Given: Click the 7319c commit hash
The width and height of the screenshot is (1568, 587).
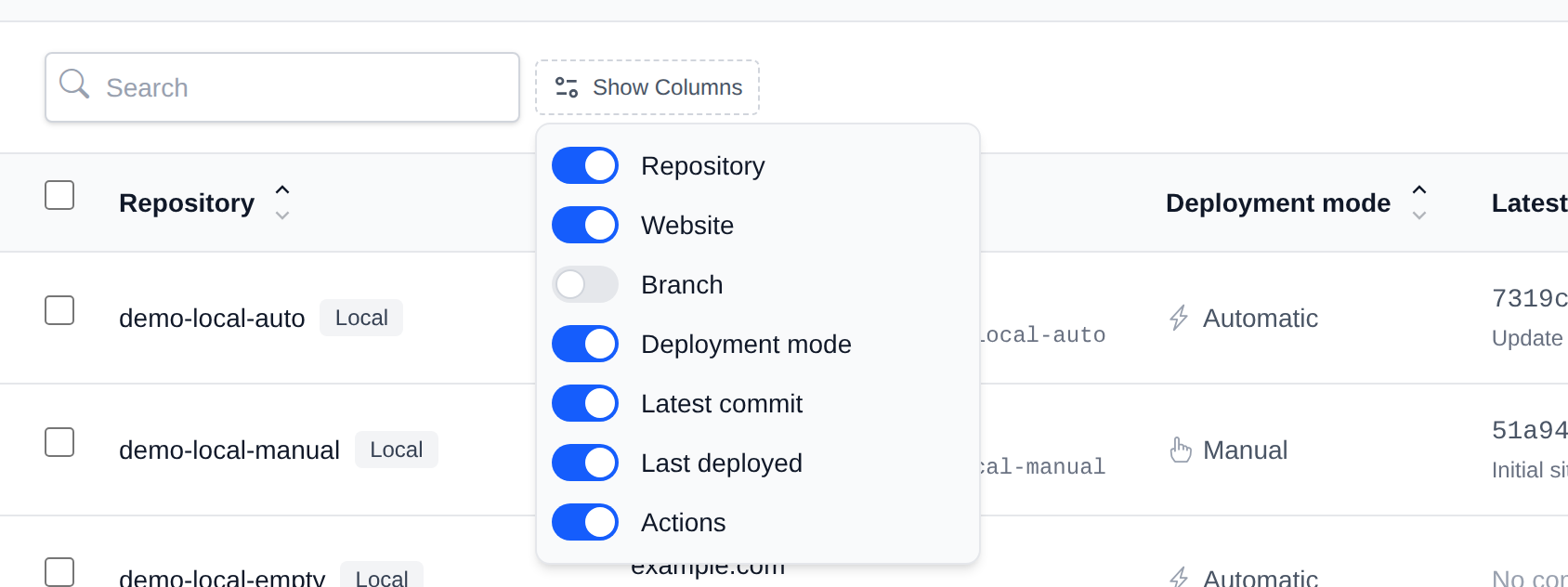Looking at the screenshot, I should pos(1529,298).
